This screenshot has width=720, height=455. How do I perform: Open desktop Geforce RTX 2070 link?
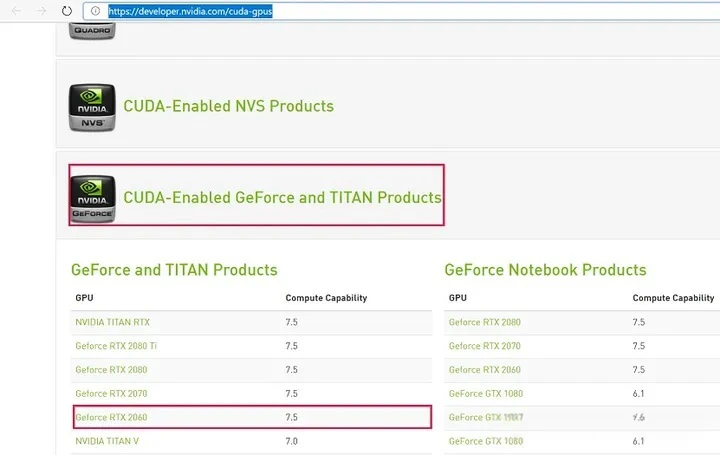tap(111, 393)
